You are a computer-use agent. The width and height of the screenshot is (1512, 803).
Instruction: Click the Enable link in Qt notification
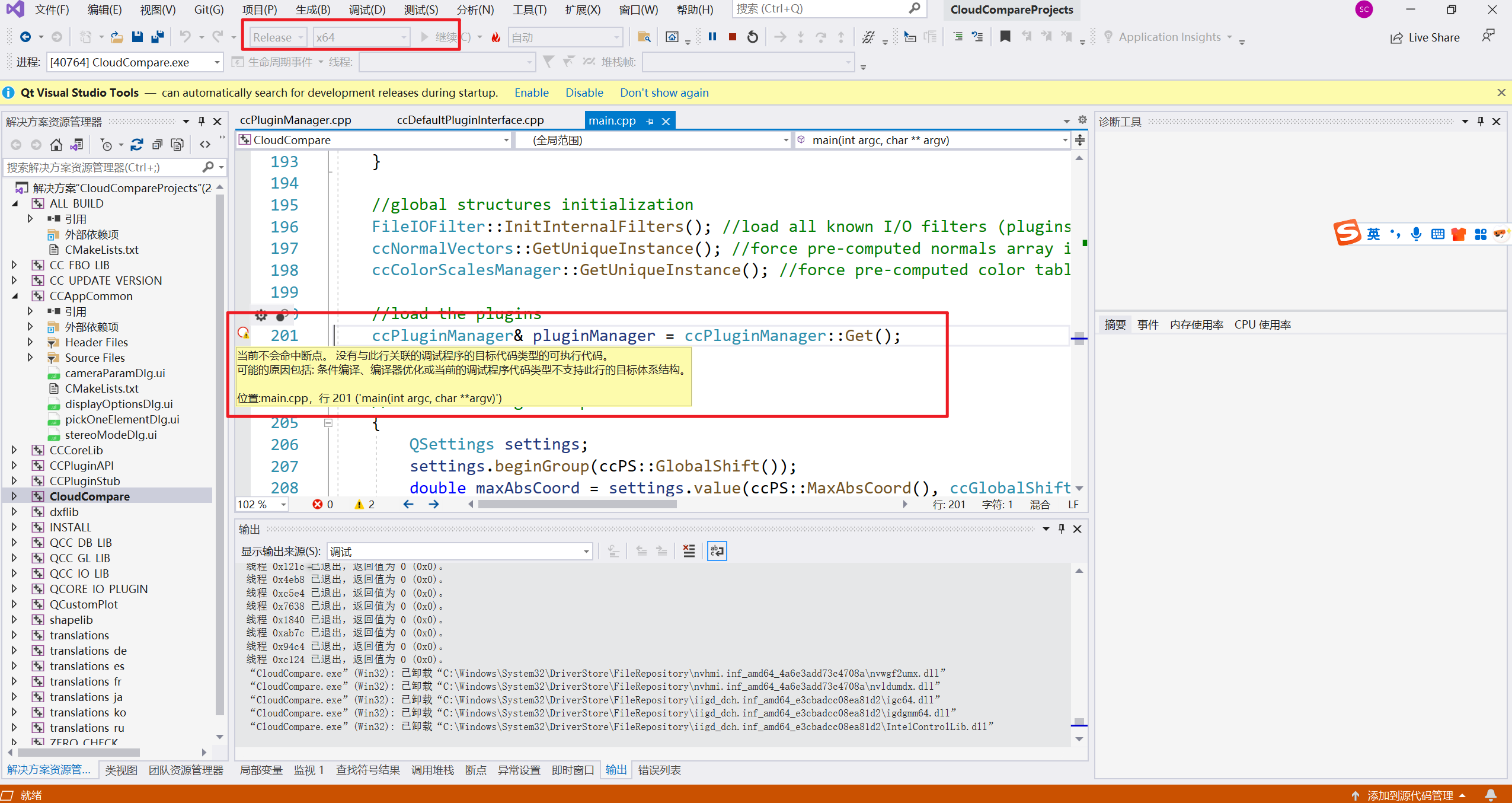(531, 93)
